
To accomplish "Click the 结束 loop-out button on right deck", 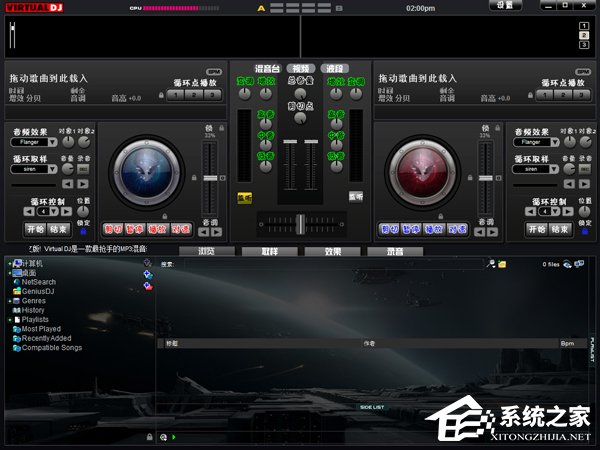I will click(x=560, y=229).
